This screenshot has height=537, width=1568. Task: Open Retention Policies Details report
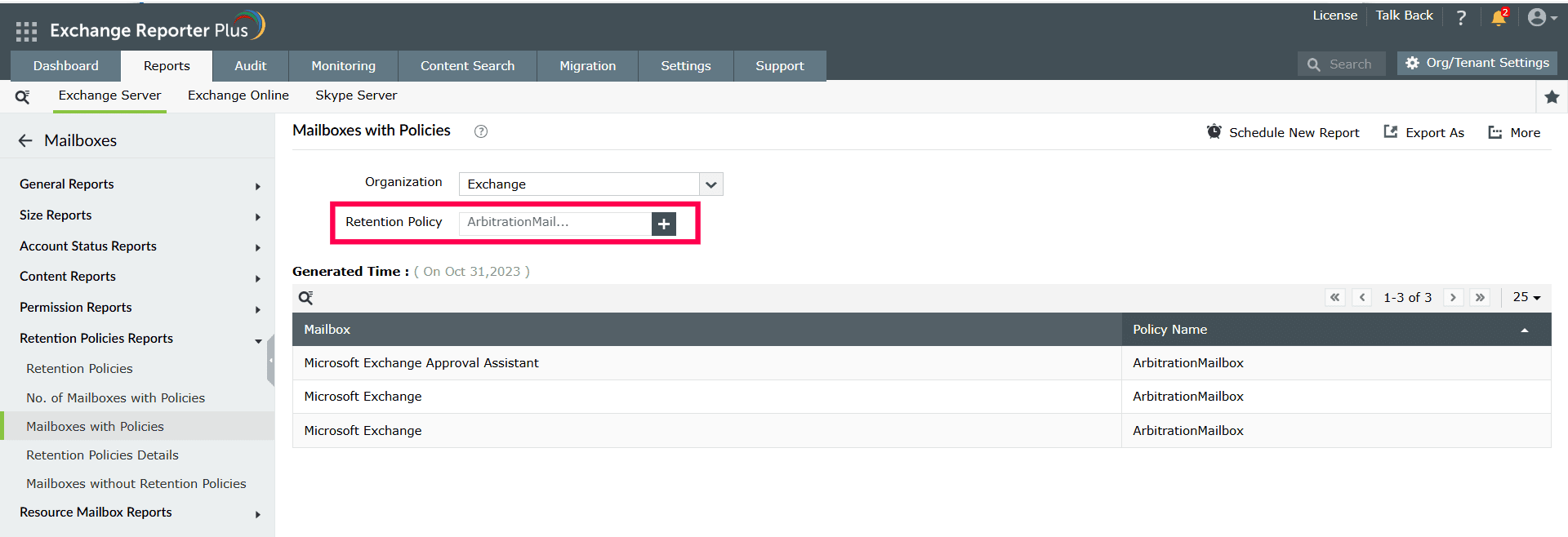tap(102, 455)
